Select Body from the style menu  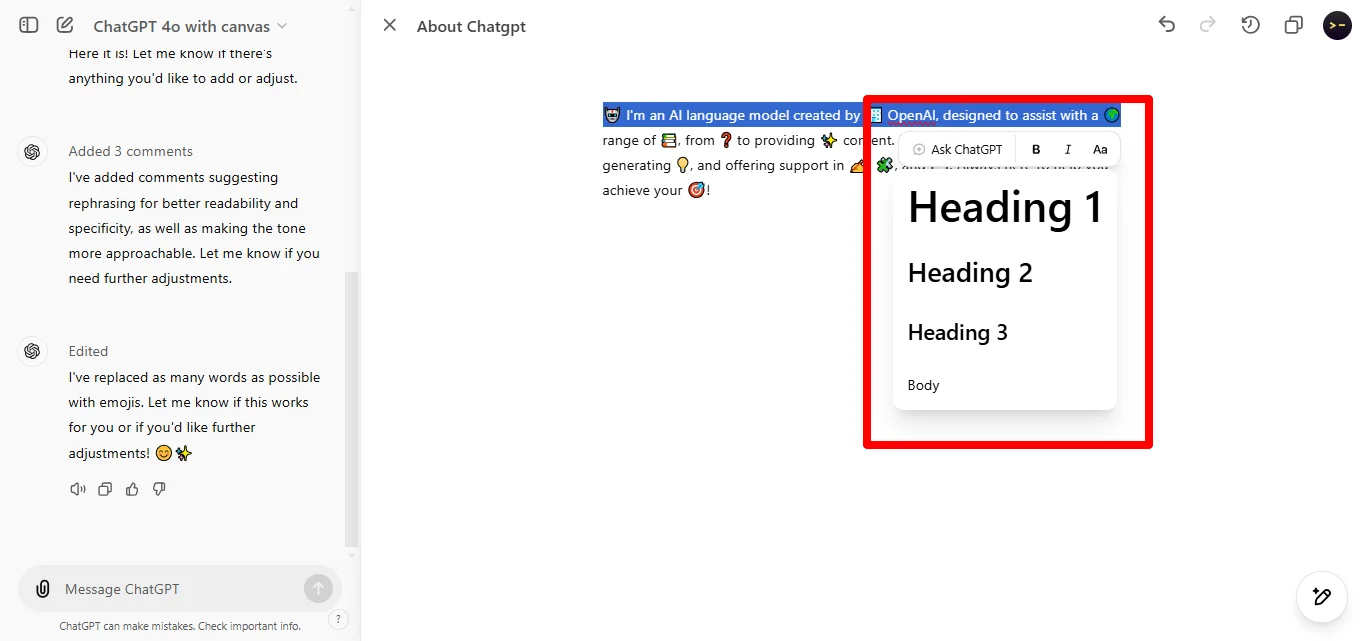[923, 385]
